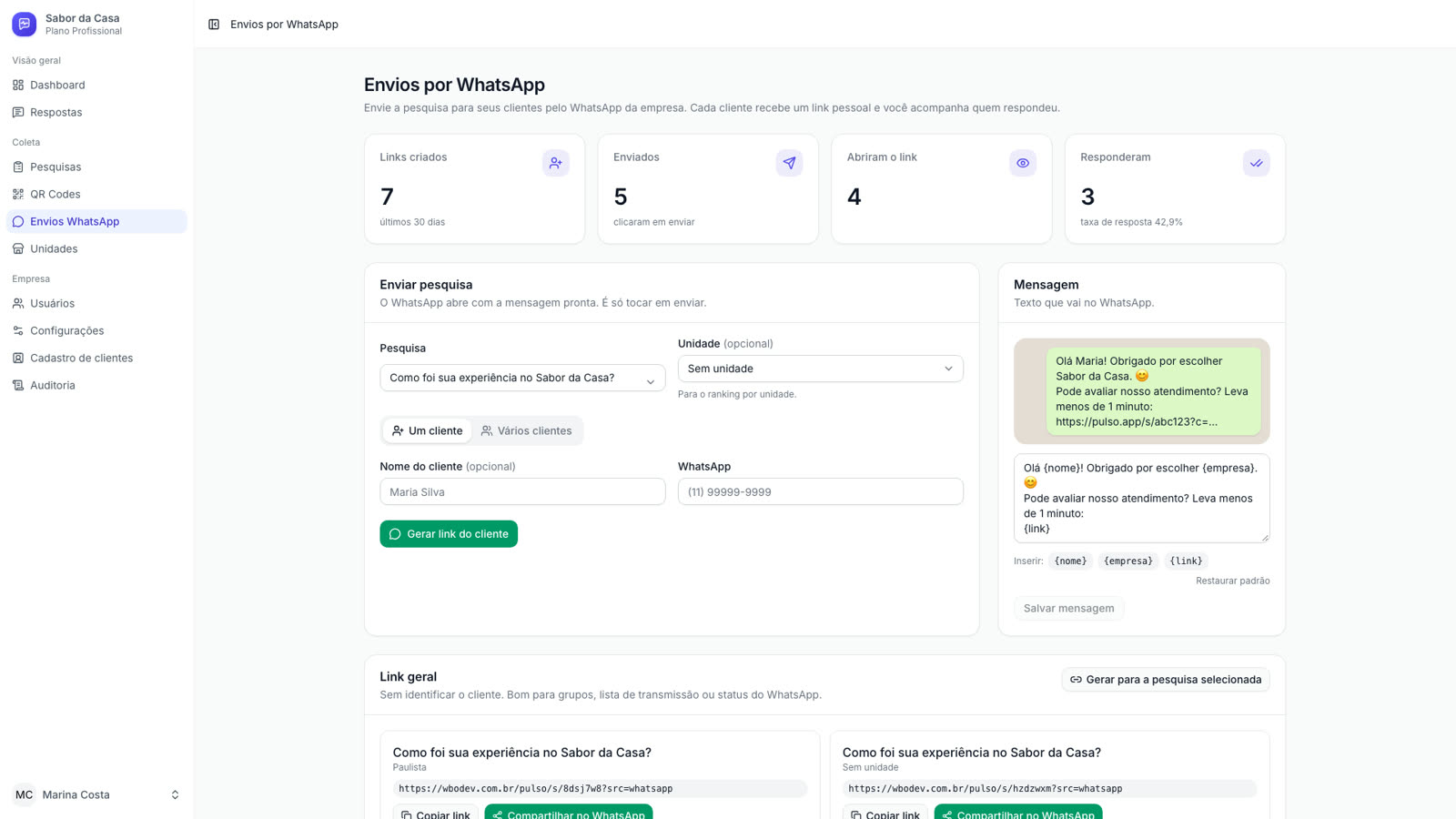Click the Enviados paper-plane icon
1456x819 pixels.
pos(789,163)
